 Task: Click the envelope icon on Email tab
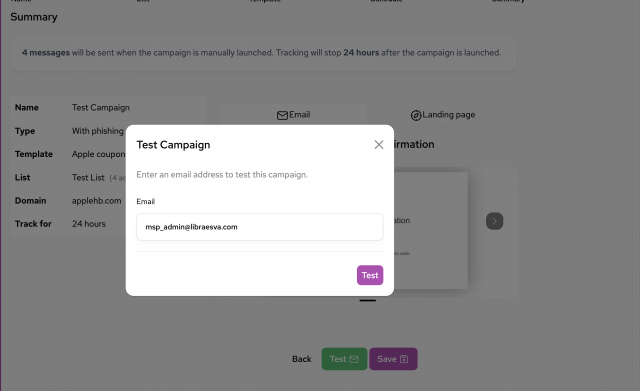(282, 116)
